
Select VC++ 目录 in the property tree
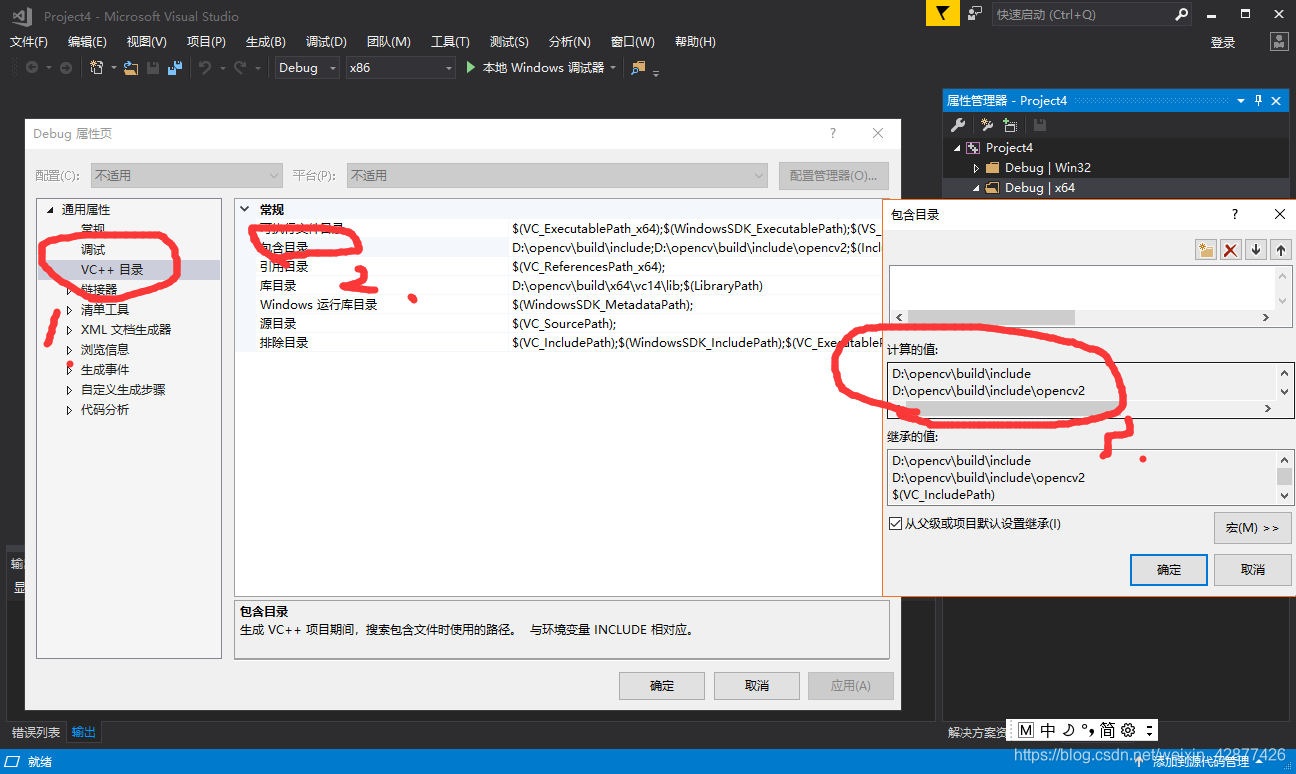112,270
